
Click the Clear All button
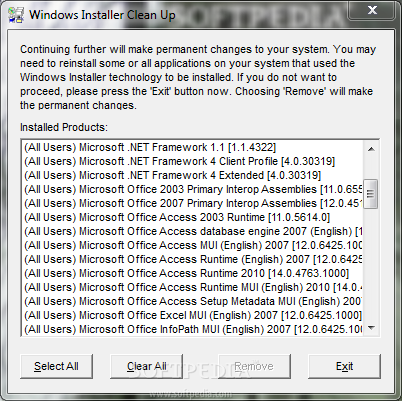146,366
